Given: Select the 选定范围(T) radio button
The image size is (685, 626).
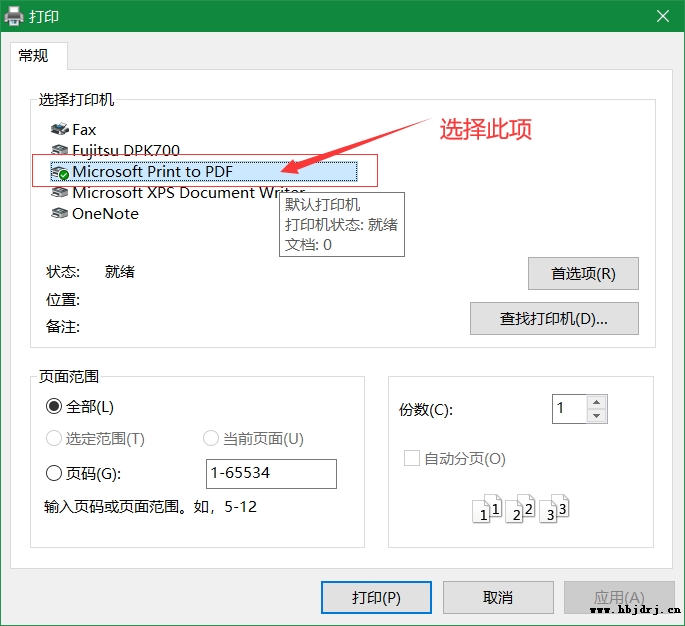Looking at the screenshot, I should point(54,438).
